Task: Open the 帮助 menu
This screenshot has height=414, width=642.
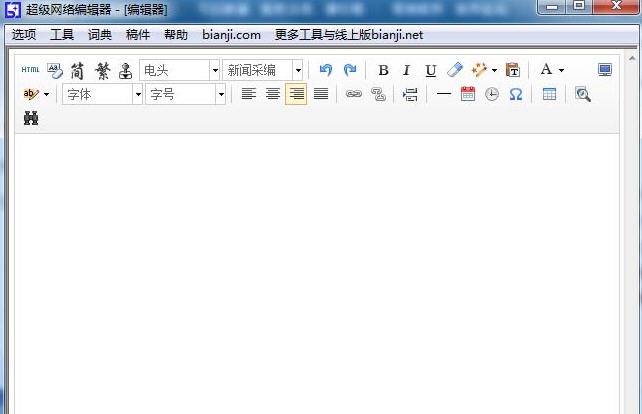Action: coord(176,35)
